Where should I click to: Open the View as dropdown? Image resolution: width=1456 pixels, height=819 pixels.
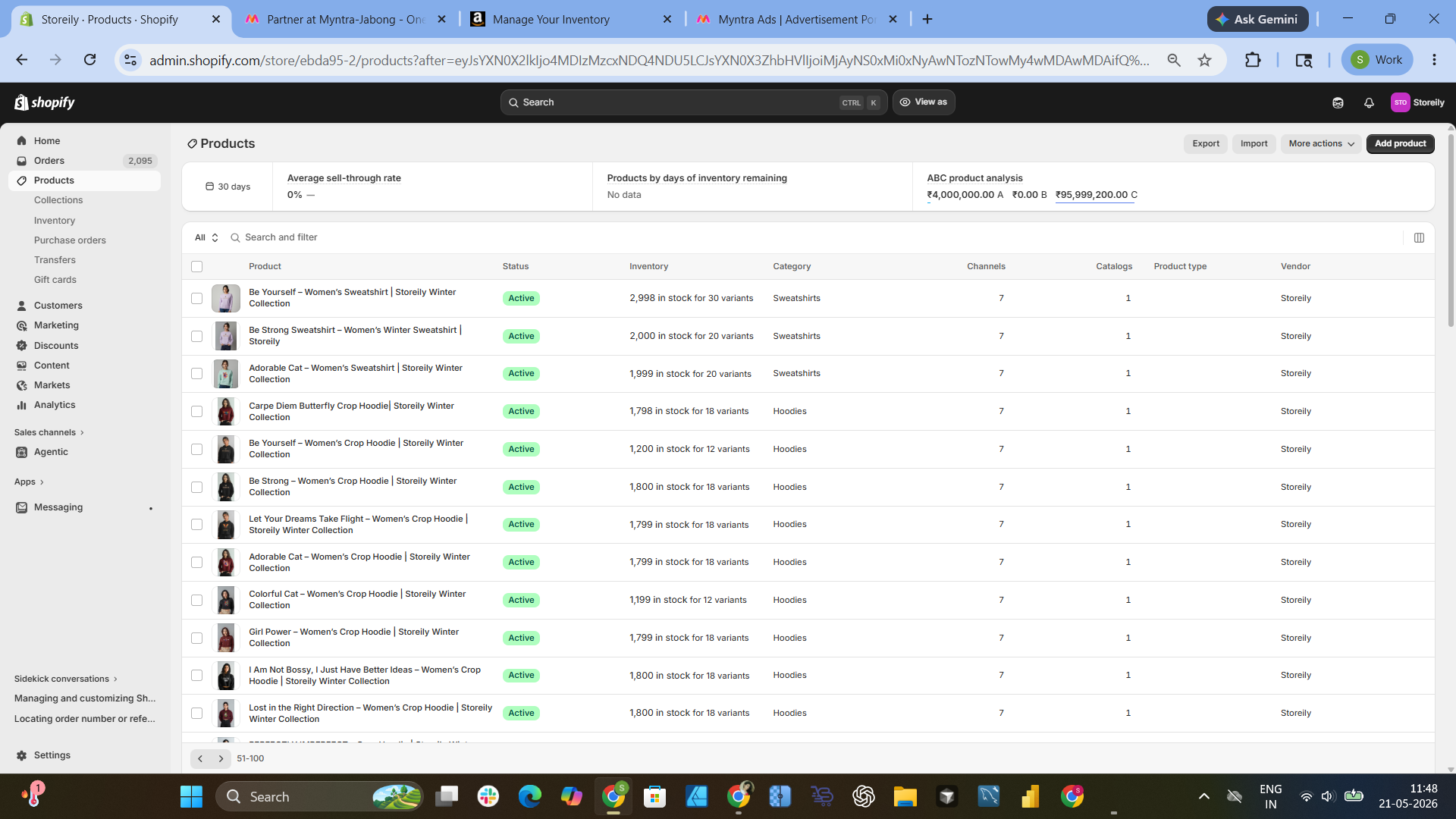[924, 102]
